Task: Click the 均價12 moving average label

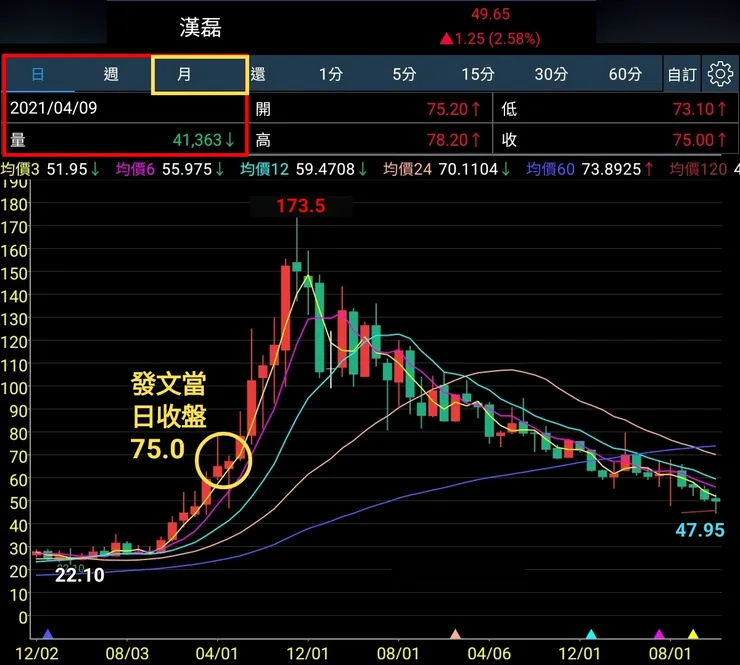Action: click(264, 169)
